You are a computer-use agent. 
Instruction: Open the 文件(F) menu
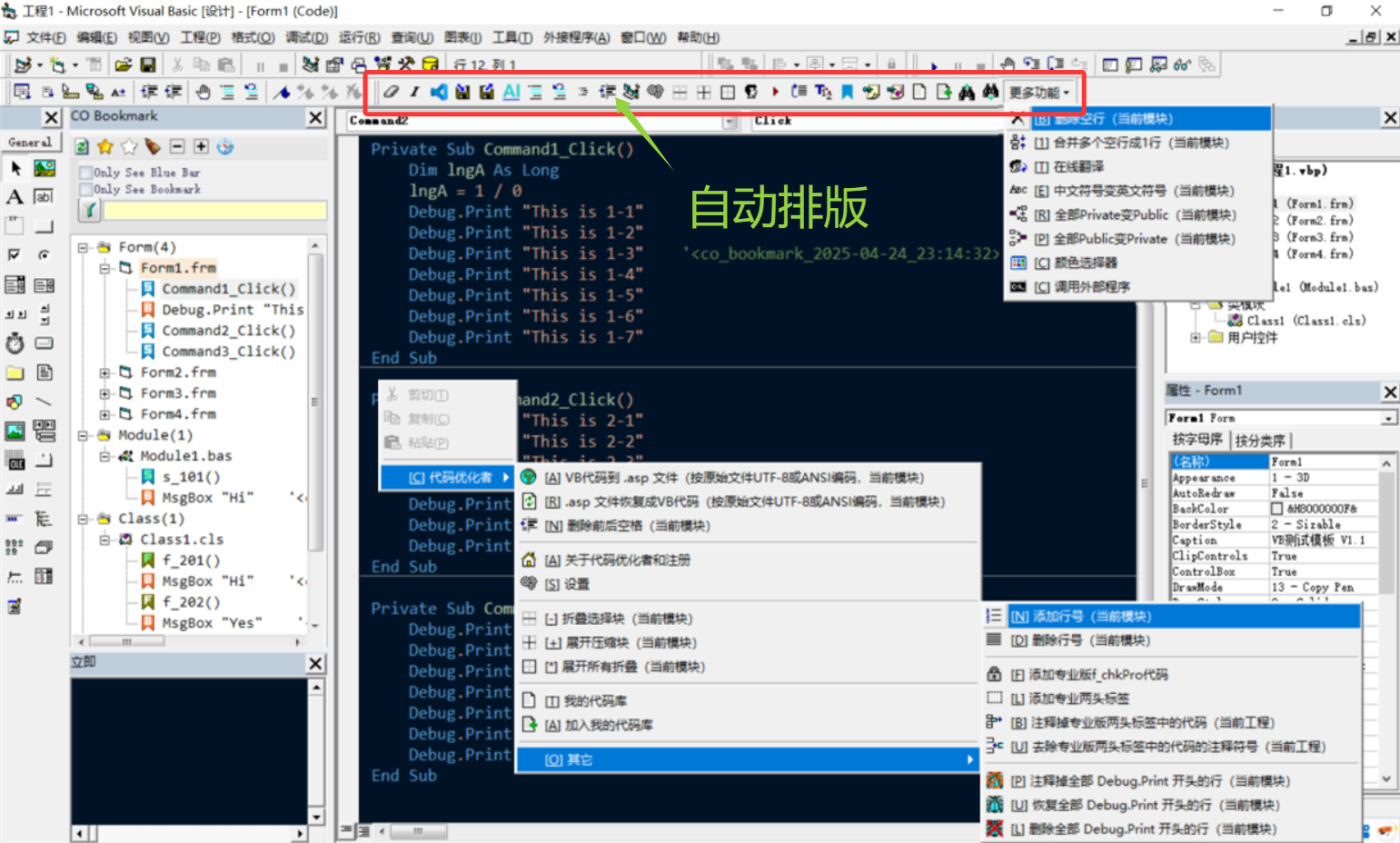click(45, 37)
